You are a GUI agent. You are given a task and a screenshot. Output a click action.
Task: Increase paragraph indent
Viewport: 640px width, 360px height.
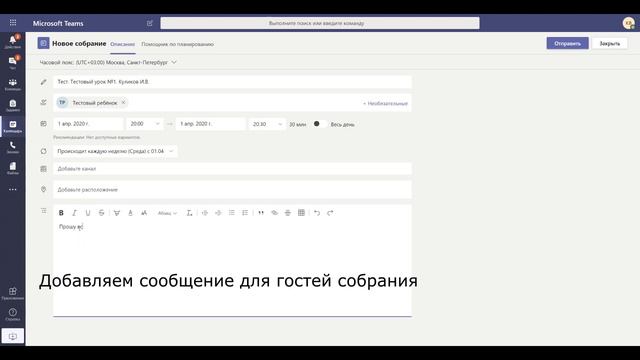[218, 213]
